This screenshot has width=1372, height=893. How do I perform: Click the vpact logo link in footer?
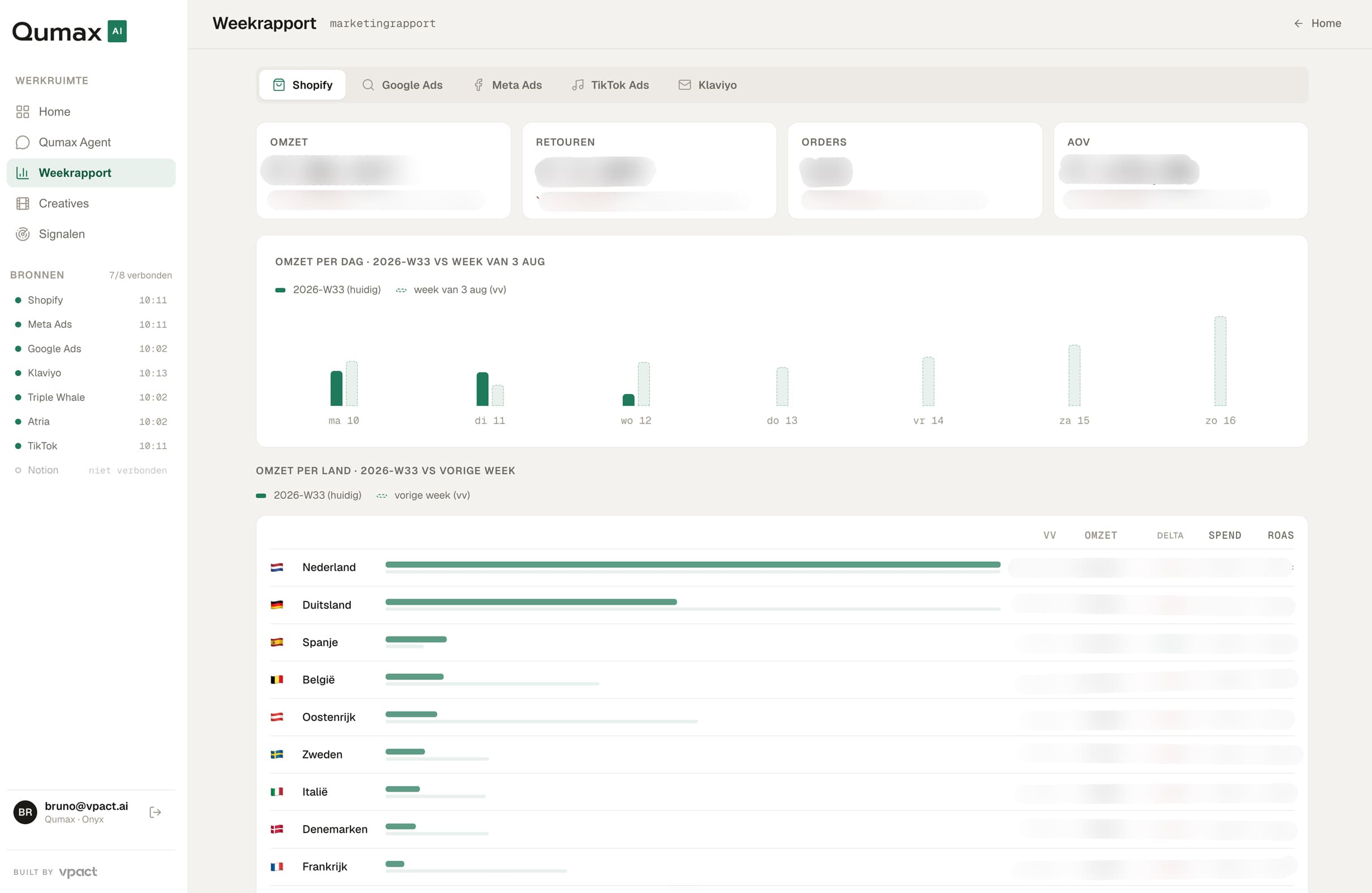(x=78, y=871)
